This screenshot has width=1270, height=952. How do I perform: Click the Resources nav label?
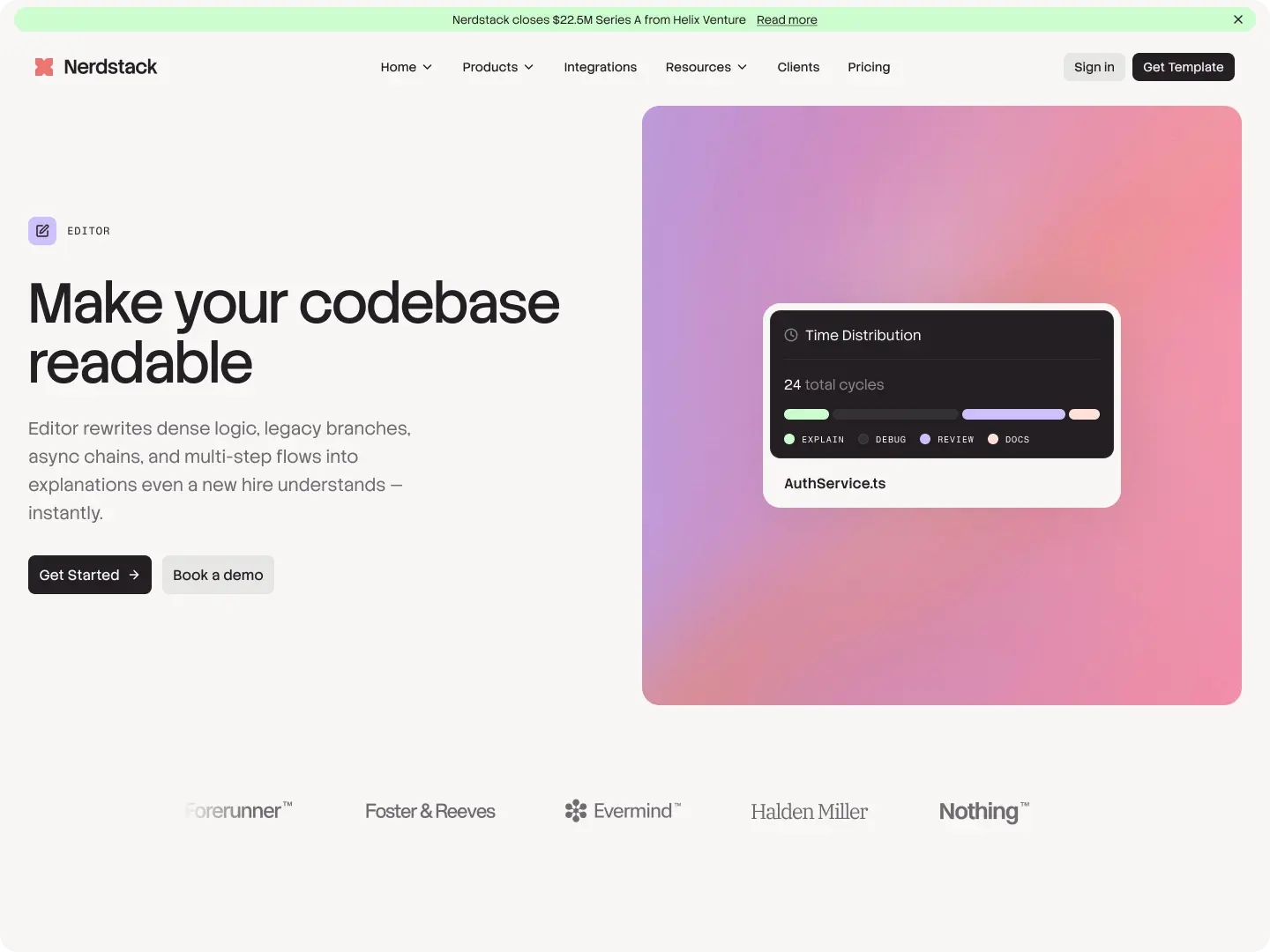[x=698, y=67]
